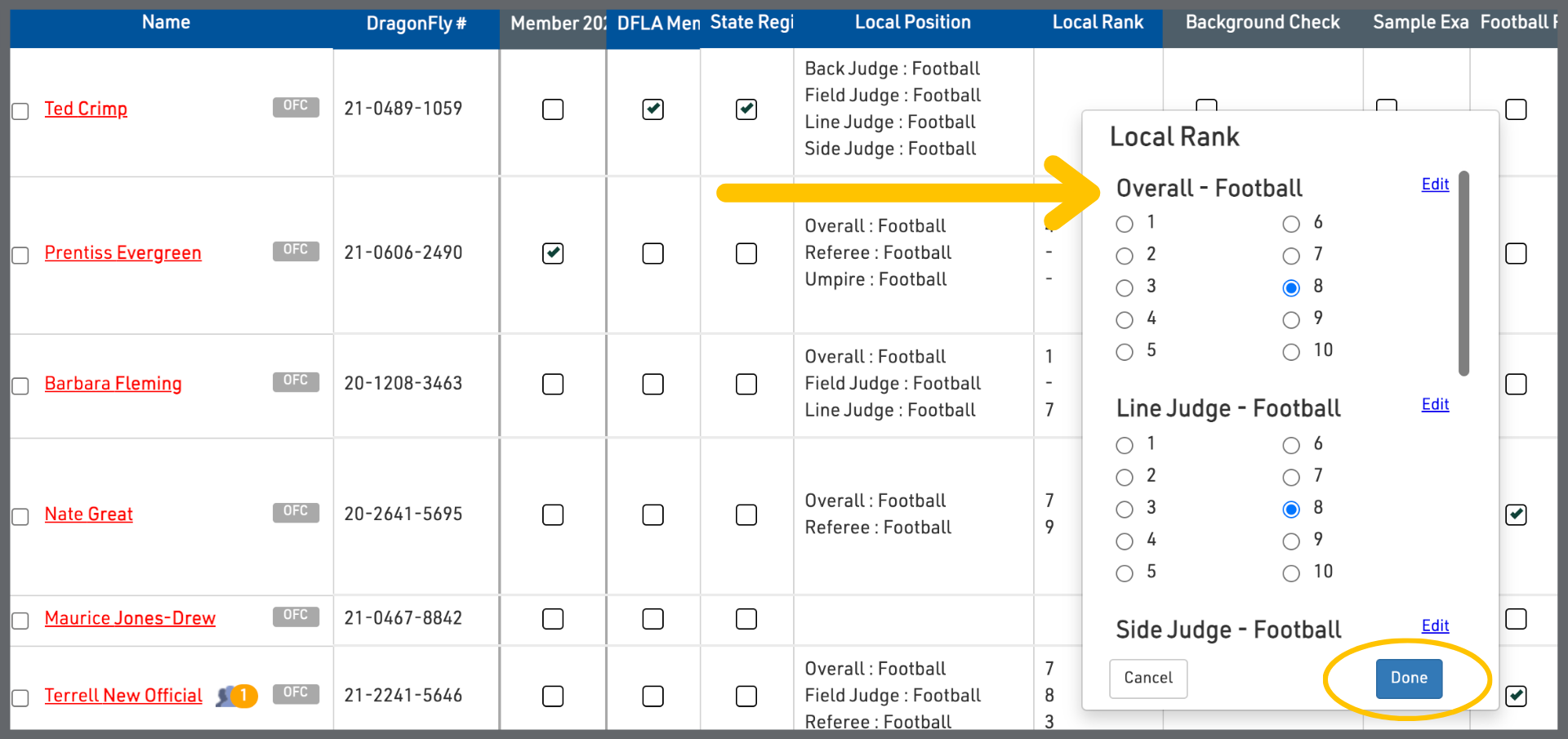This screenshot has width=1568, height=739.
Task: Click the notification badge beside Terrell New Official
Action: [x=243, y=696]
